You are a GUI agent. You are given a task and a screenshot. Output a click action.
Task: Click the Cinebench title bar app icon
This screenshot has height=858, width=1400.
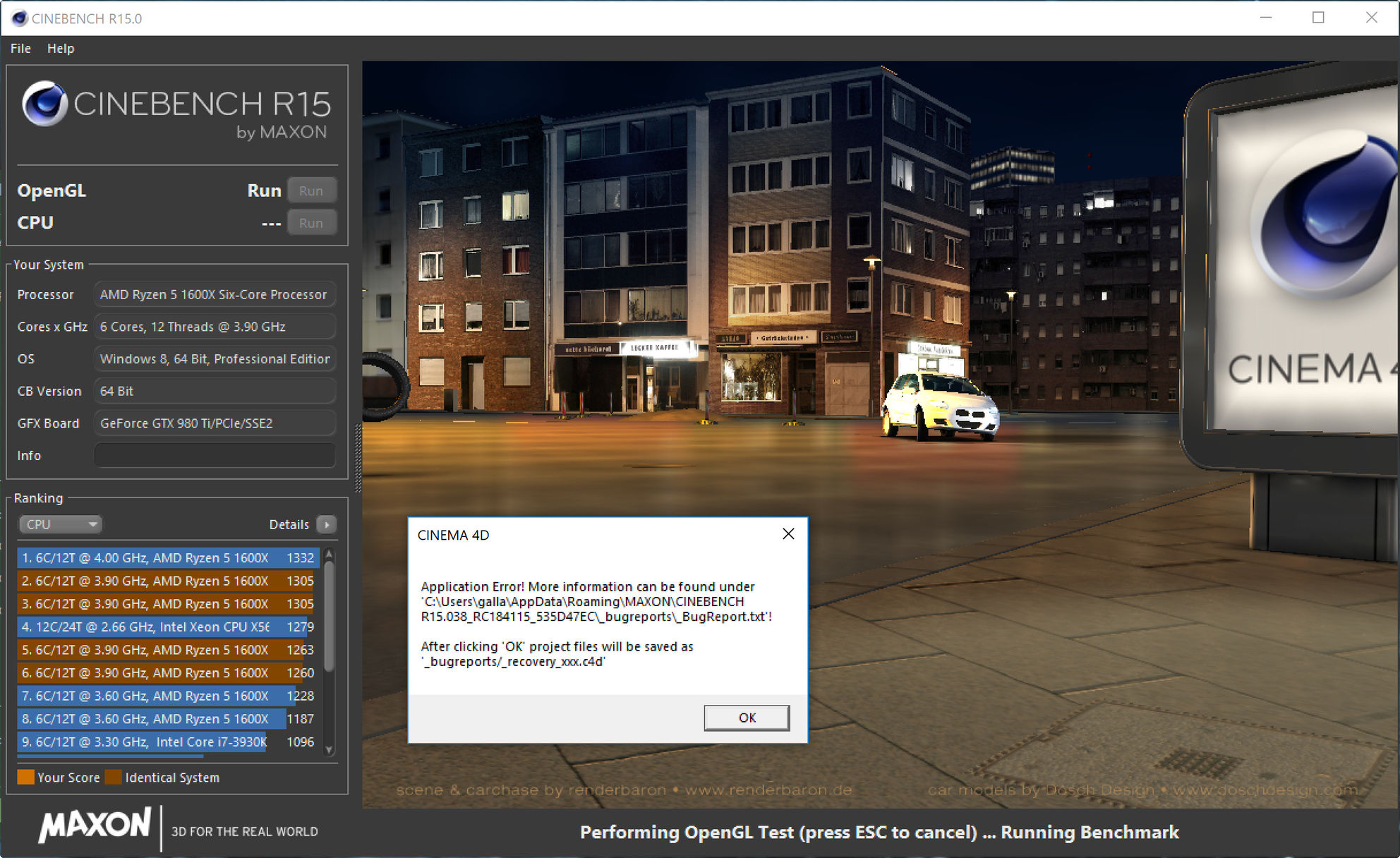[x=20, y=18]
